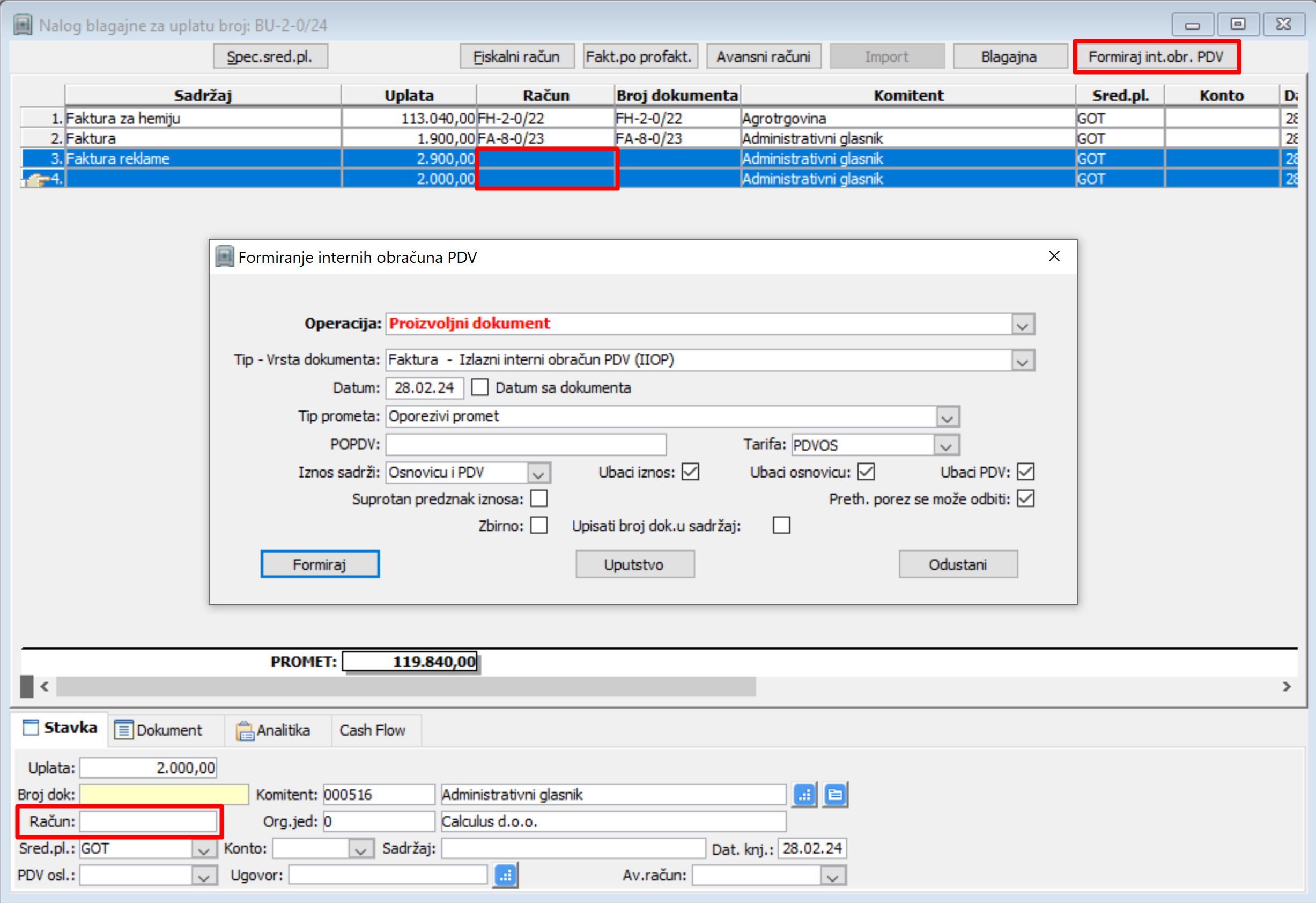1316x903 pixels.
Task: Open Komitent card folder icon
Action: pos(836,795)
